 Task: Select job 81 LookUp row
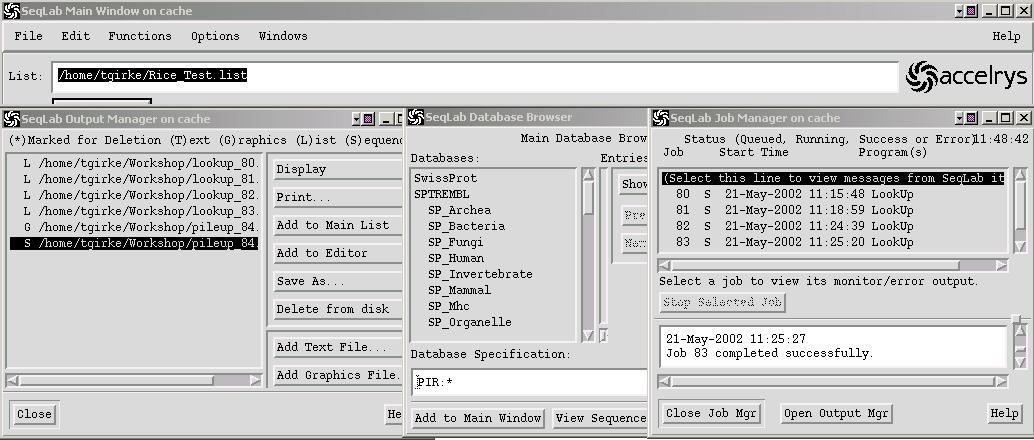(x=834, y=210)
